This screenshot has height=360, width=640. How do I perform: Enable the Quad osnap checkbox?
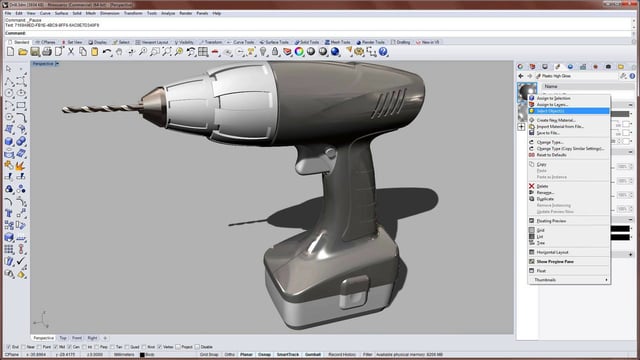pyautogui.click(x=127, y=347)
